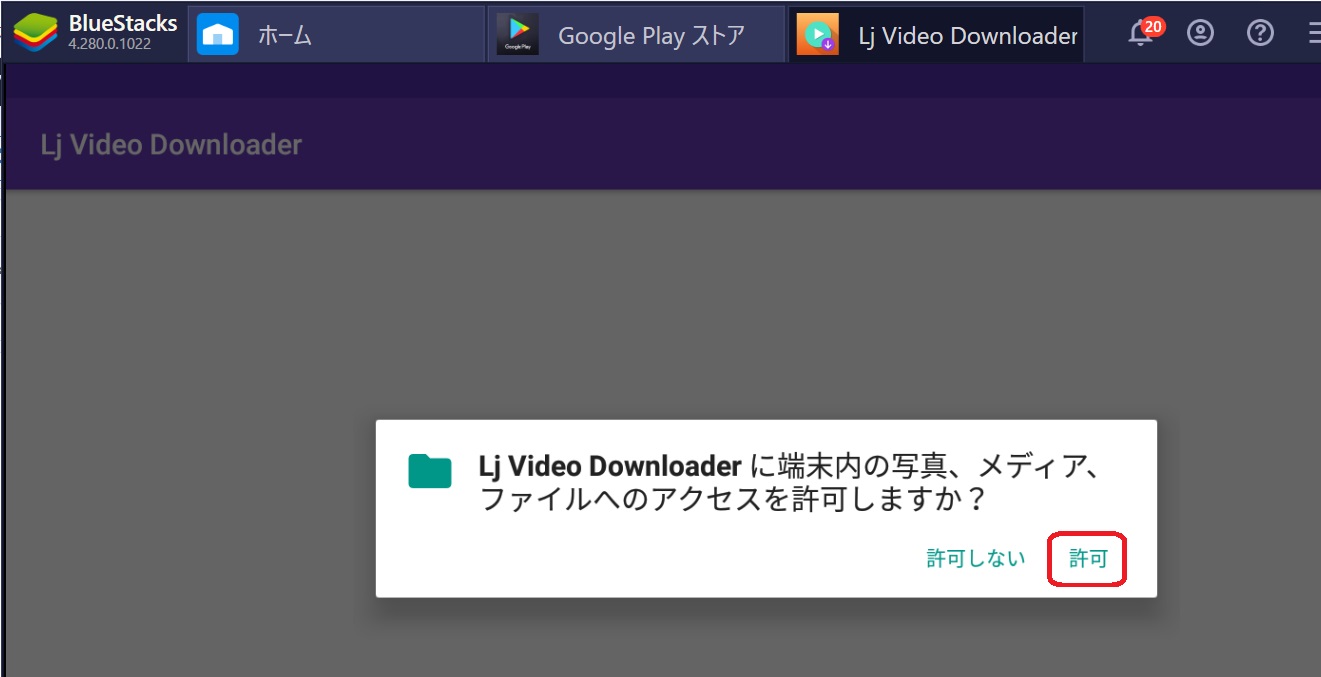Image resolution: width=1321 pixels, height=677 pixels.
Task: Open notifications via the bell icon
Action: 1139,33
